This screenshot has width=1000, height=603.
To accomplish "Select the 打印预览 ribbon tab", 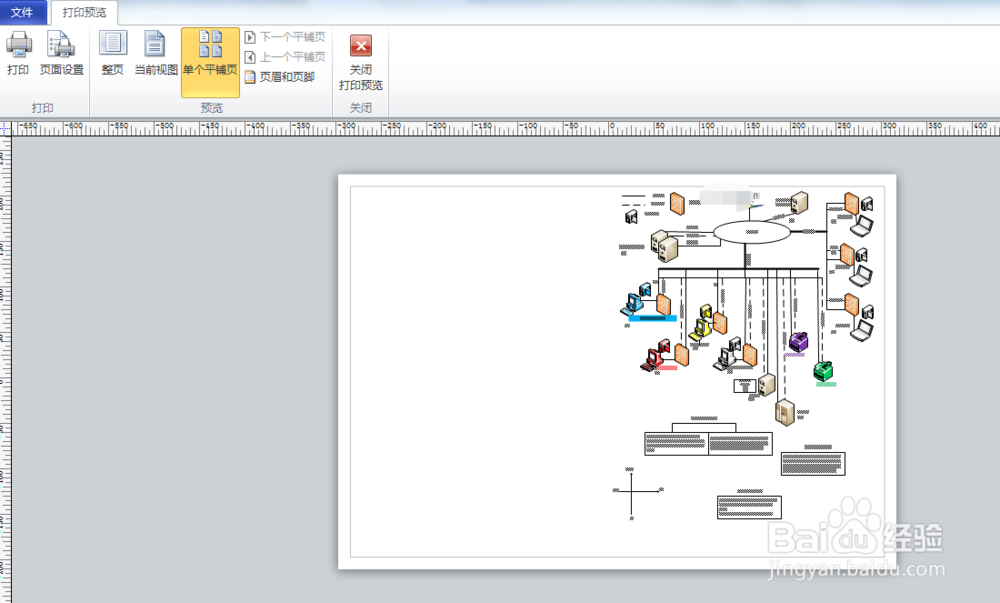I will pos(84,12).
